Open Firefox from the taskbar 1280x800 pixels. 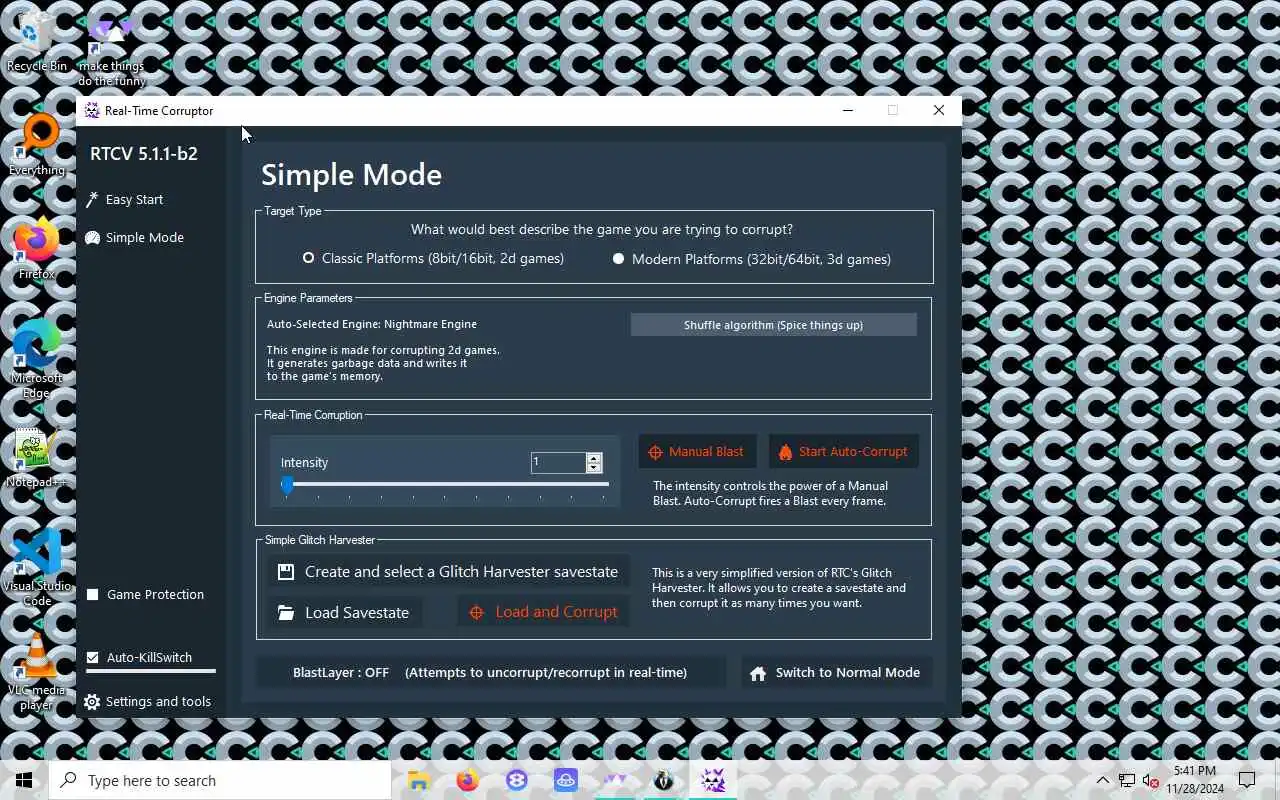click(467, 780)
